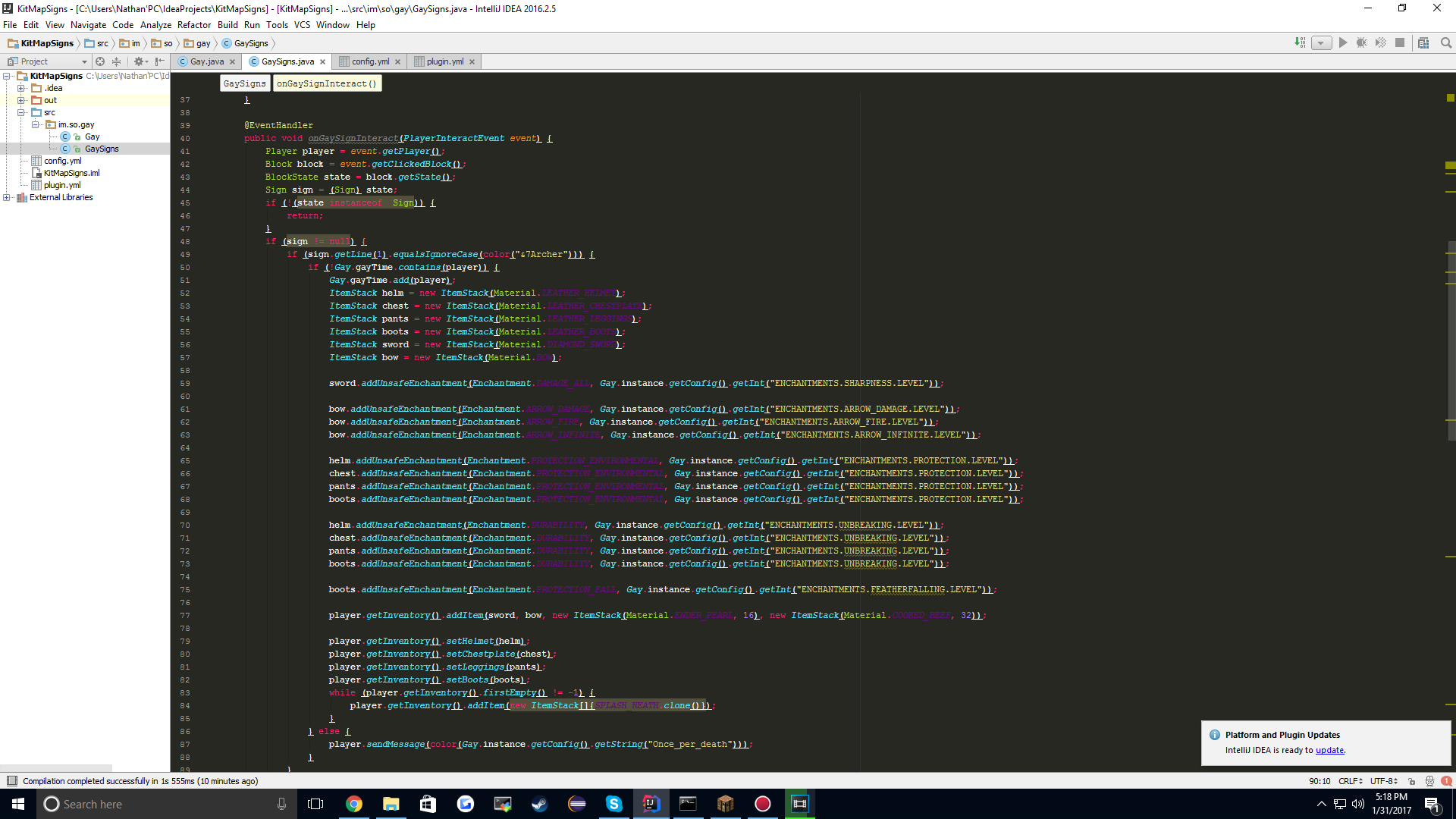1456x819 pixels.
Task: Click the collapse all icon in Project panel
Action: pos(116,61)
